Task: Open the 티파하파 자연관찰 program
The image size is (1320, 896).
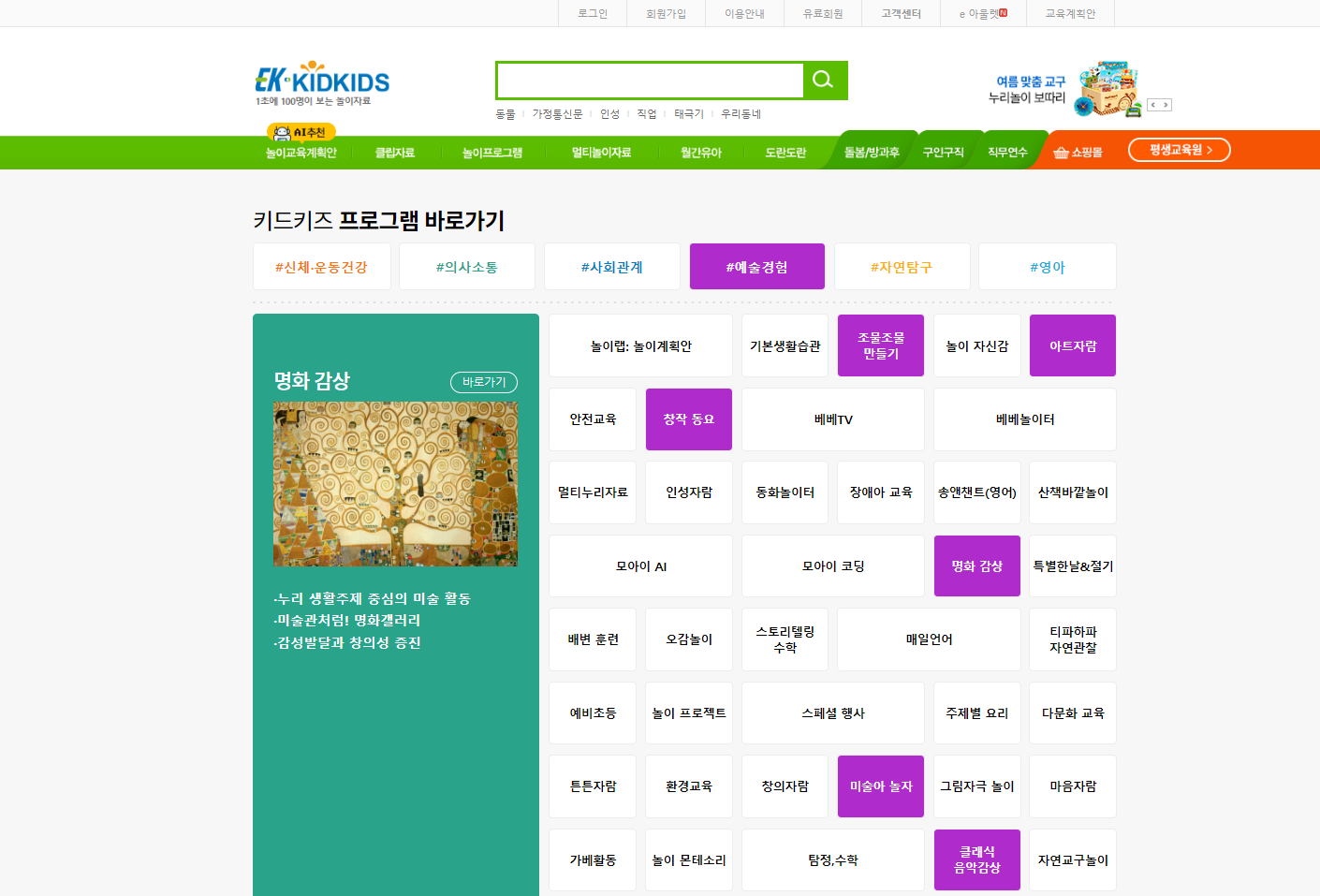Action: click(x=1073, y=639)
